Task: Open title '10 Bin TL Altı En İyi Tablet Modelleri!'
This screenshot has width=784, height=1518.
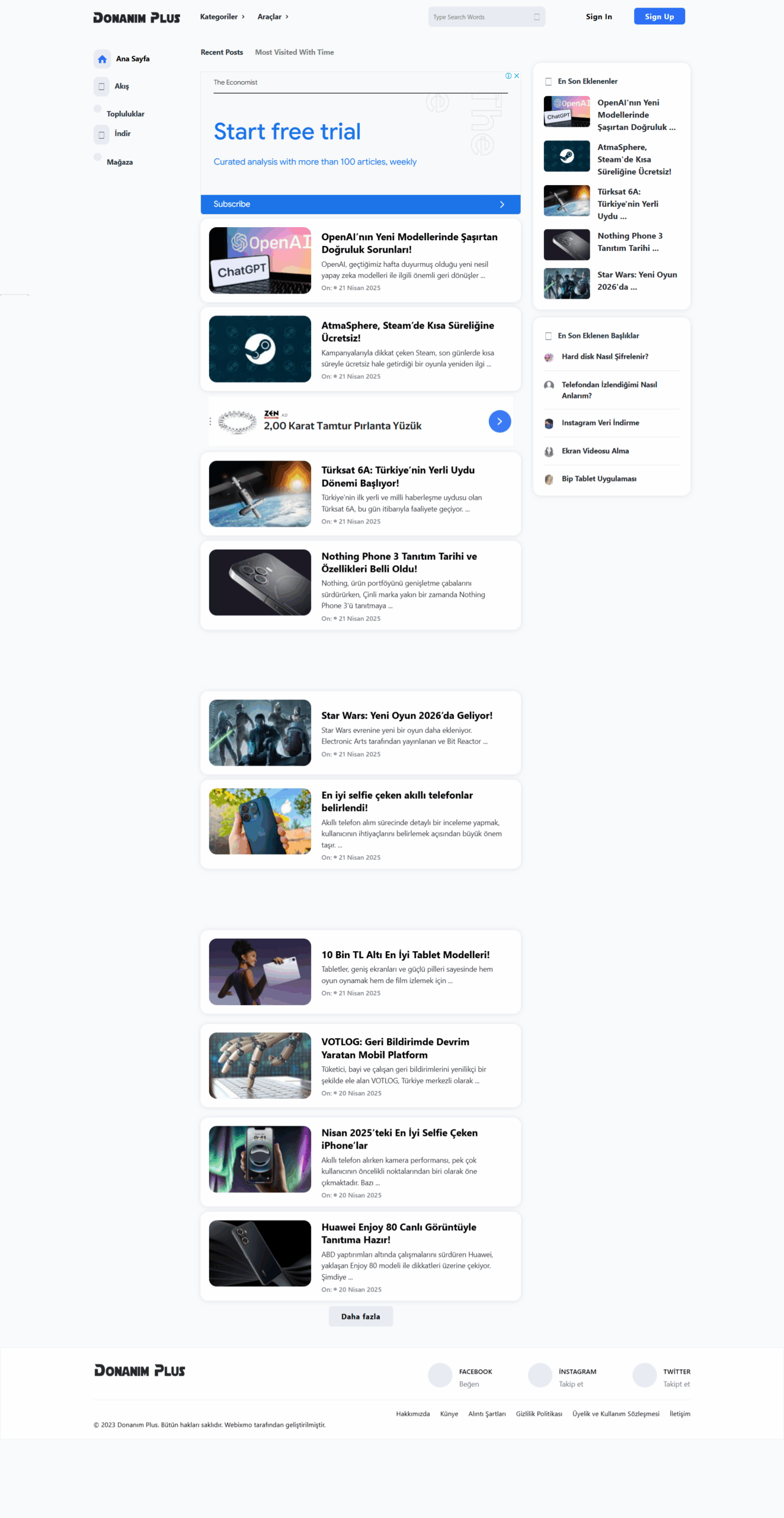Action: click(x=405, y=955)
